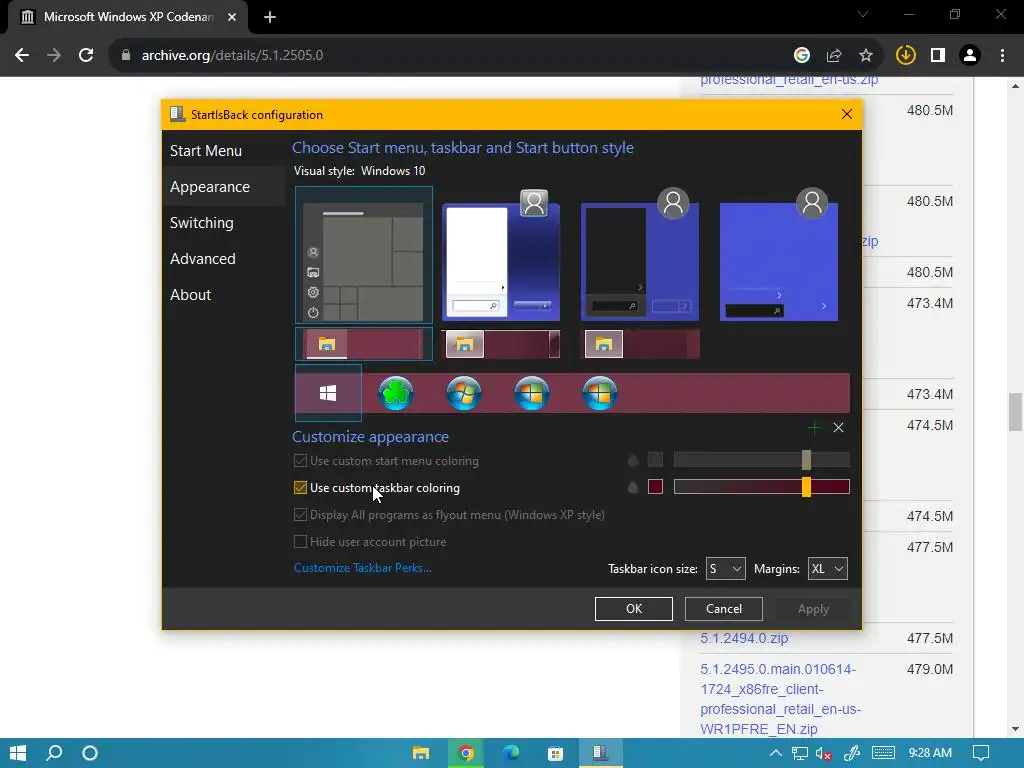Open the Chrome downloads icon
Image resolution: width=1024 pixels, height=768 pixels.
coord(906,56)
